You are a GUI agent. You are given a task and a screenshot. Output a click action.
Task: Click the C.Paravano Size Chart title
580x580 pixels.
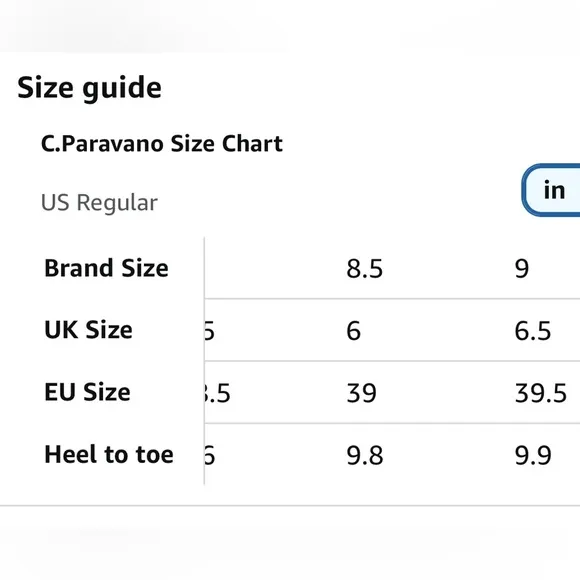click(162, 144)
